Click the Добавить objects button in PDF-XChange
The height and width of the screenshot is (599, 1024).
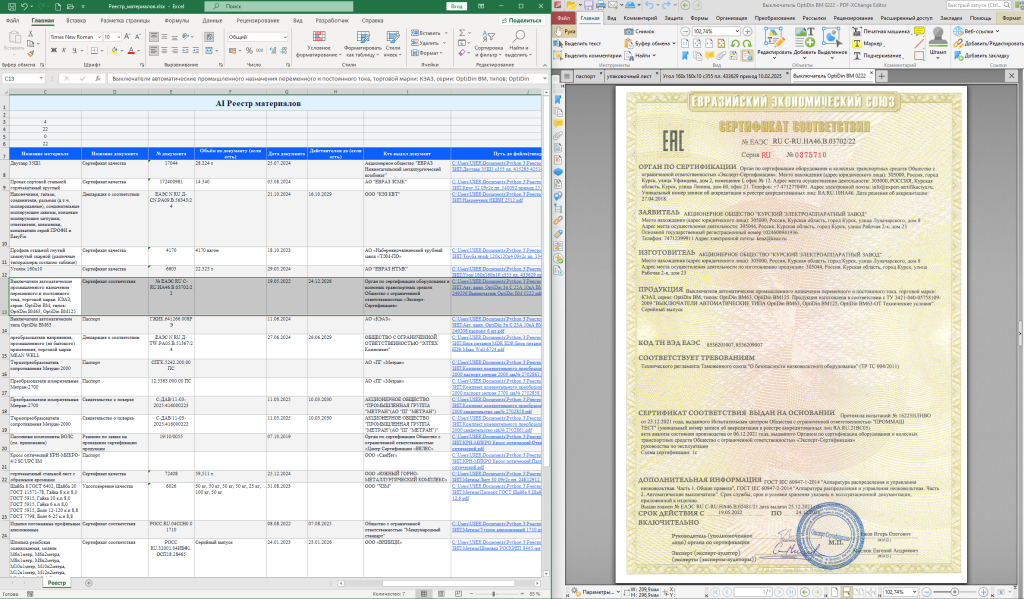(x=805, y=40)
